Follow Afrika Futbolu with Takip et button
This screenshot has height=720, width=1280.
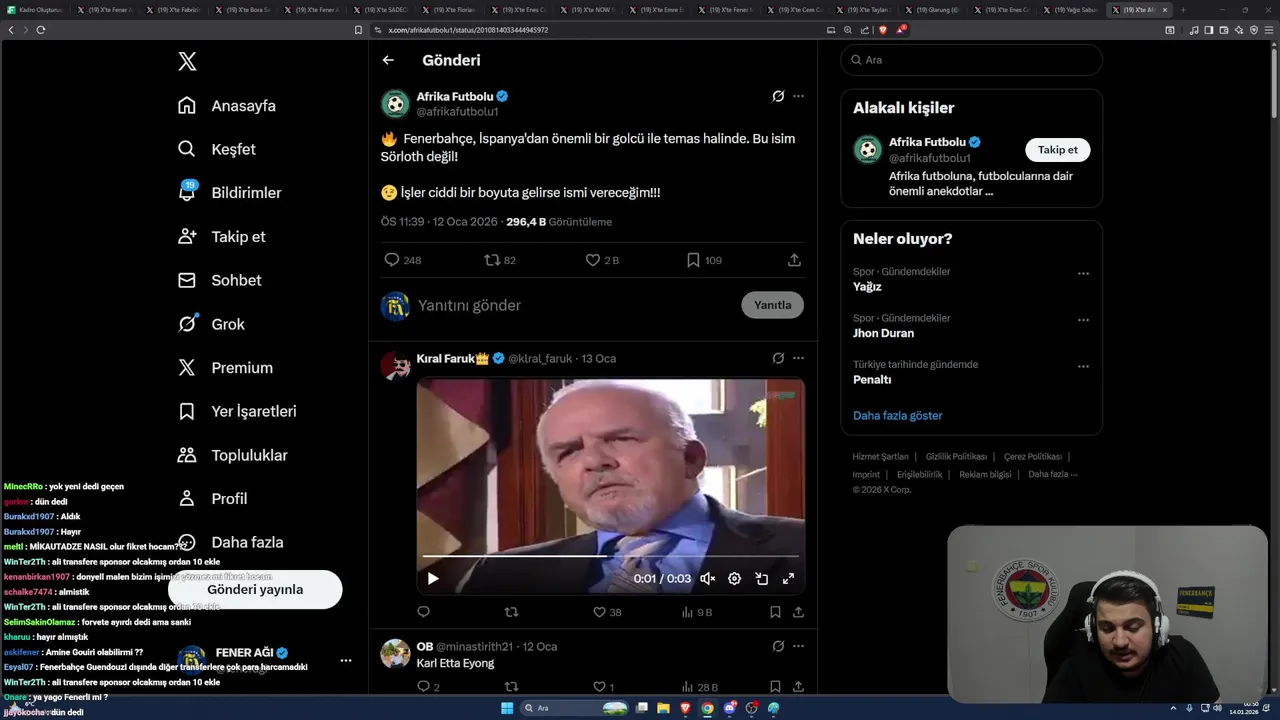1057,150
